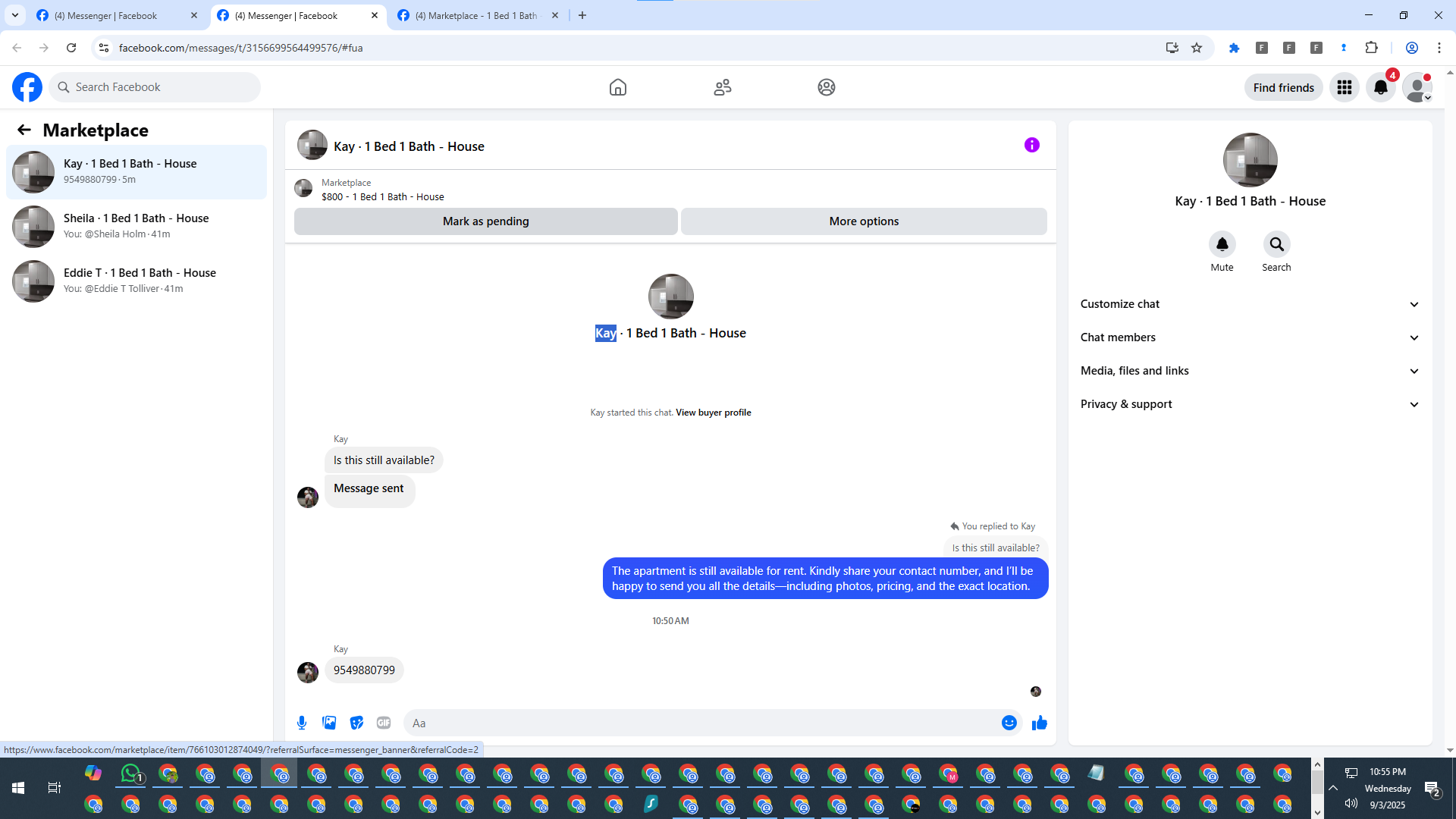Viewport: 1456px width, 819px height.
Task: Open the notifications bell with 4 badge
Action: [x=1381, y=87]
